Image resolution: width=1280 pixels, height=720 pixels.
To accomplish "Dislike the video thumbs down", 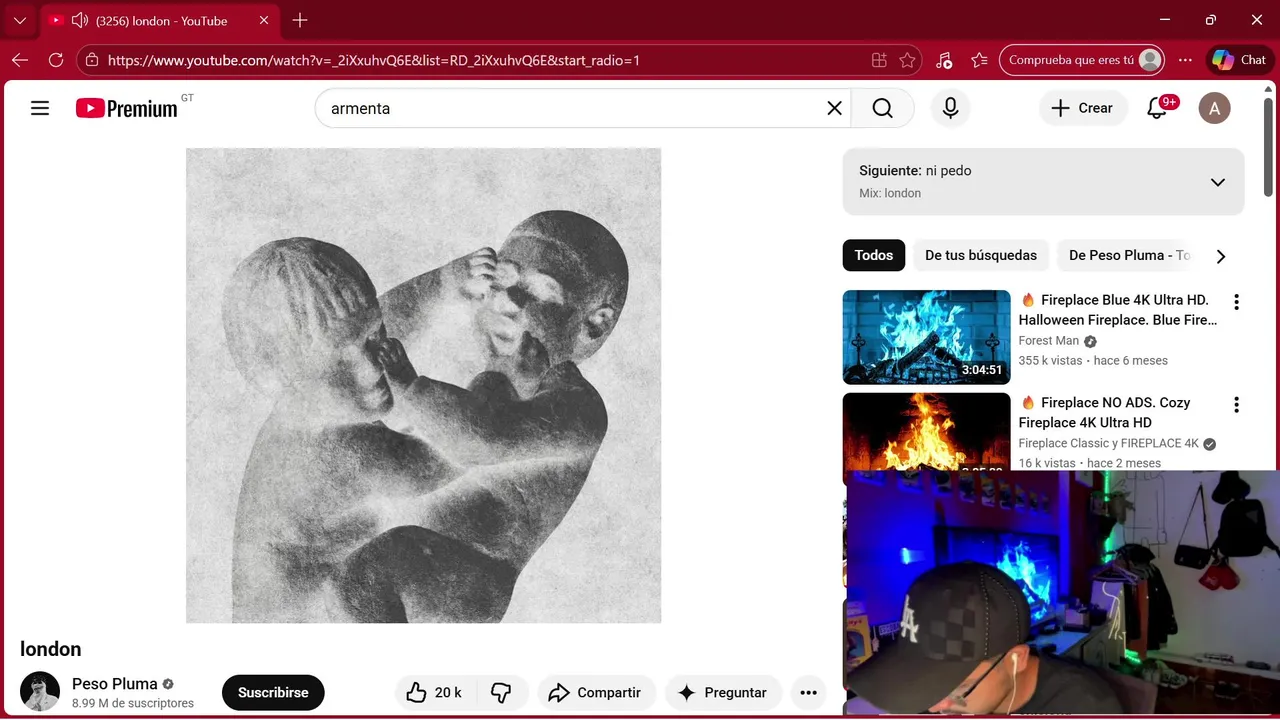I will click(x=501, y=692).
